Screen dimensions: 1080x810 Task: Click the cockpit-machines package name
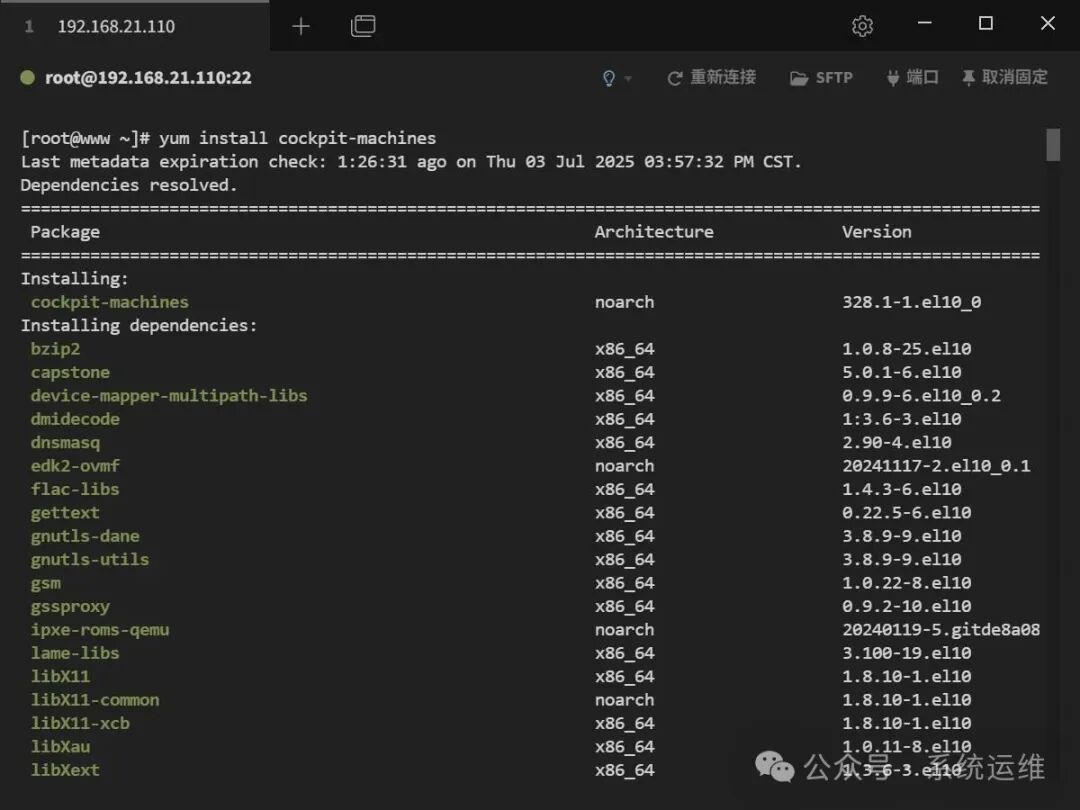tap(109, 302)
